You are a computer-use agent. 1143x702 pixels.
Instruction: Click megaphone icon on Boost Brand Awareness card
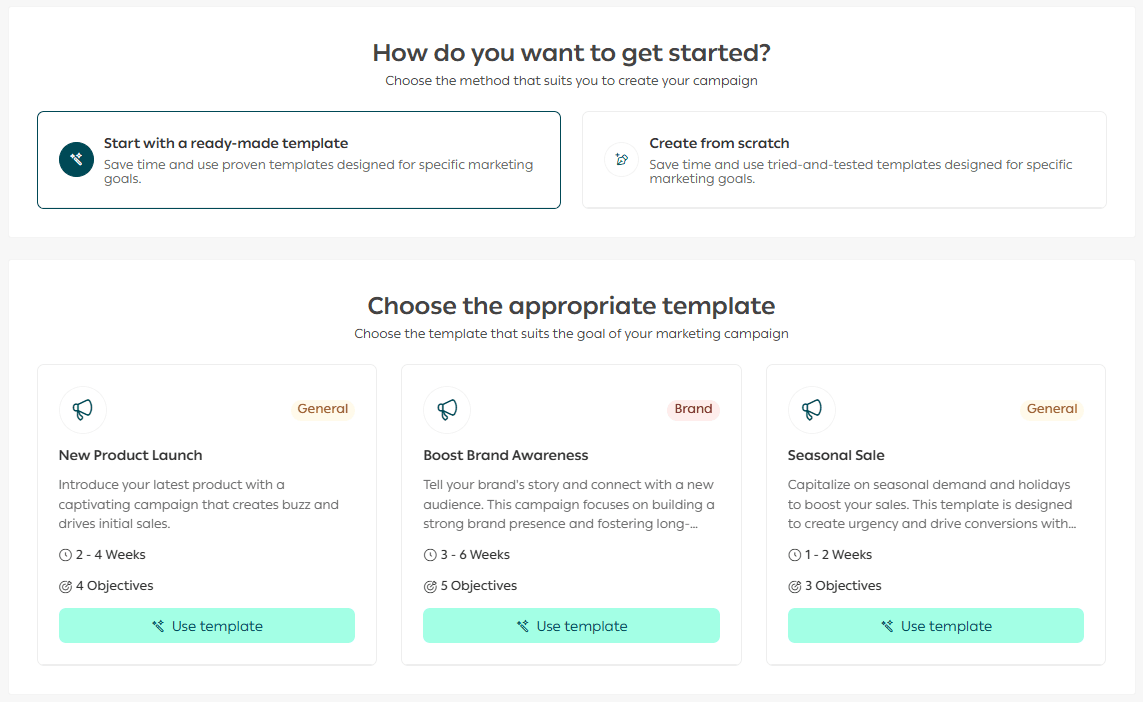447,409
